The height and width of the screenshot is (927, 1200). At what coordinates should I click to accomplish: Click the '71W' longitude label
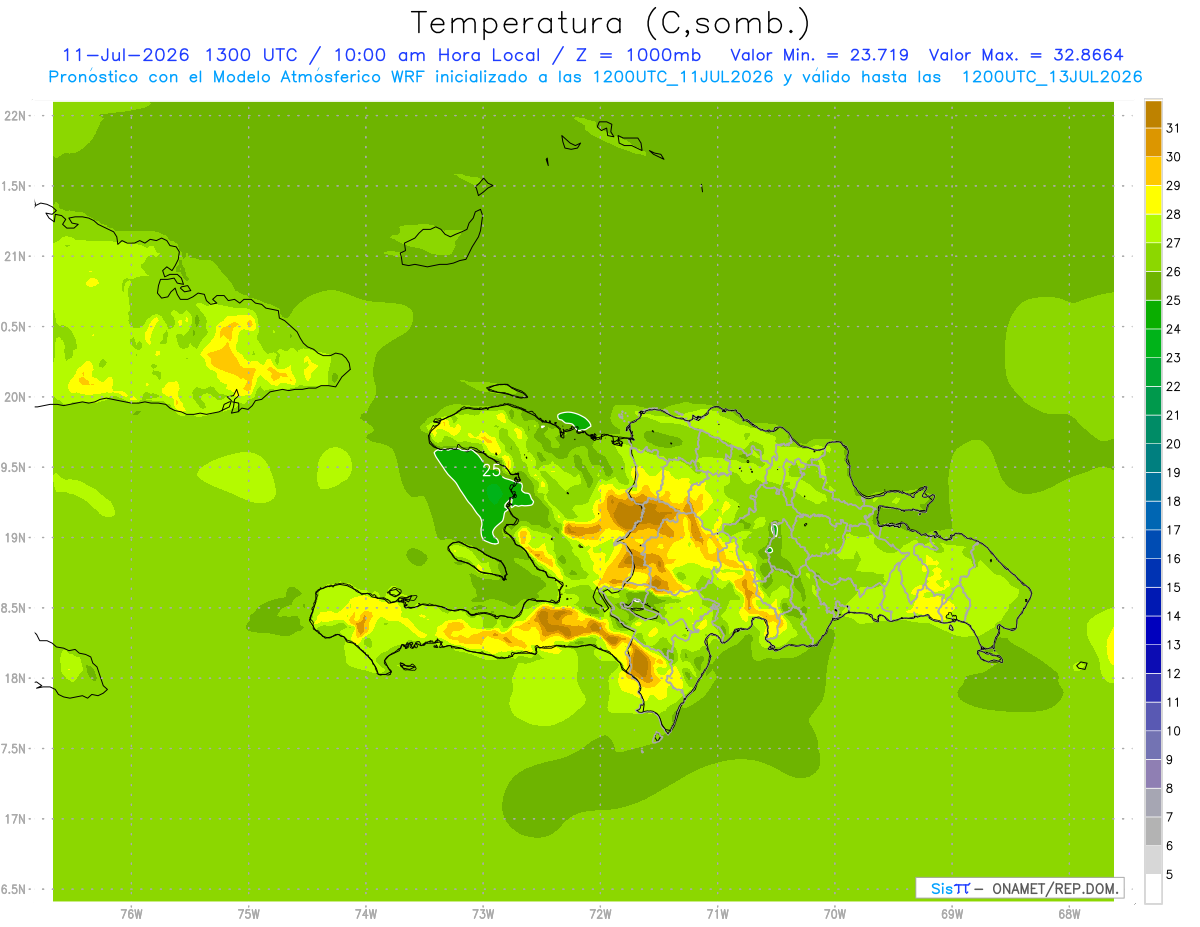point(717,914)
